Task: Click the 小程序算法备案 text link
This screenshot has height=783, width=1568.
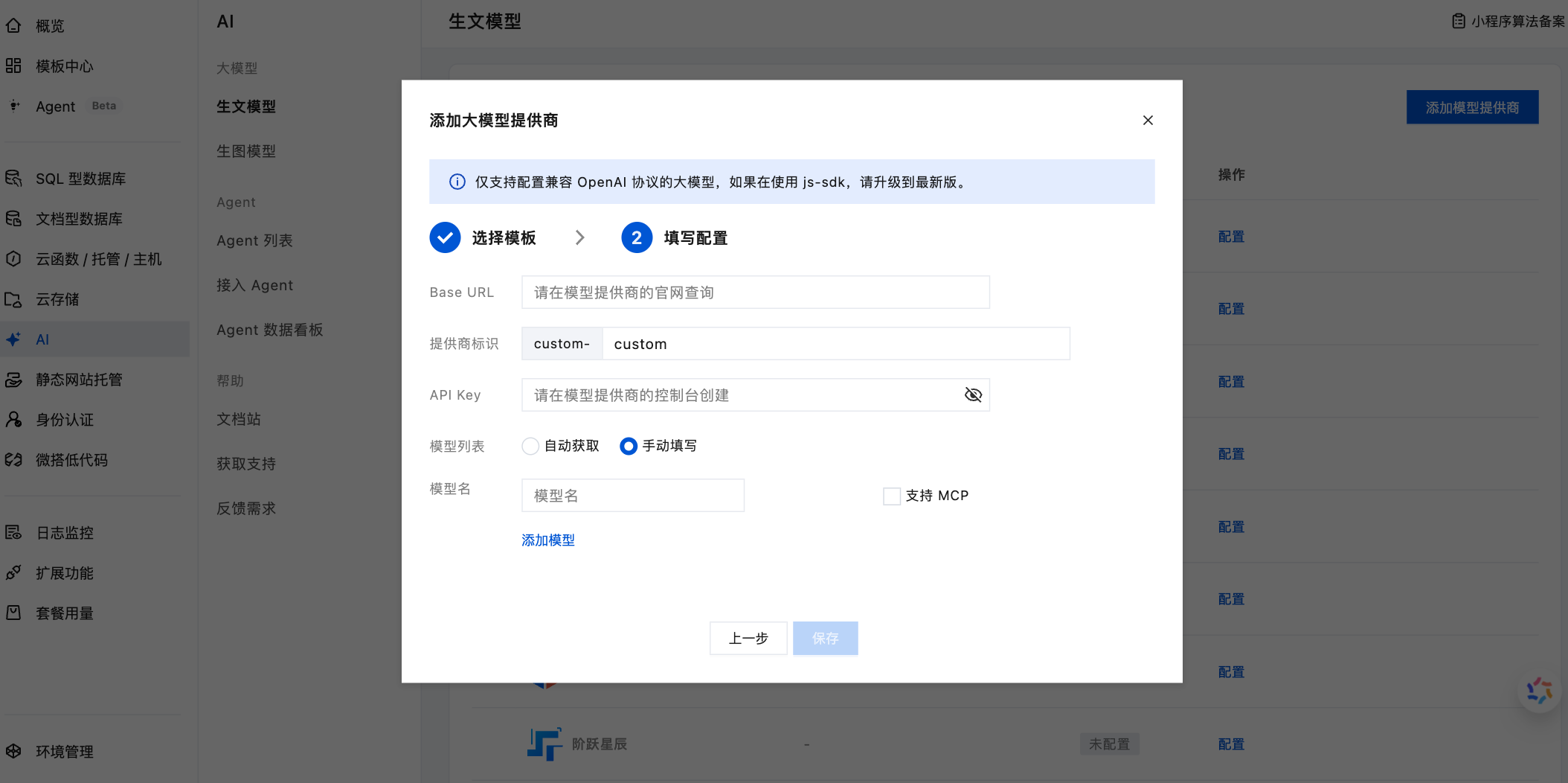Action: click(1517, 22)
